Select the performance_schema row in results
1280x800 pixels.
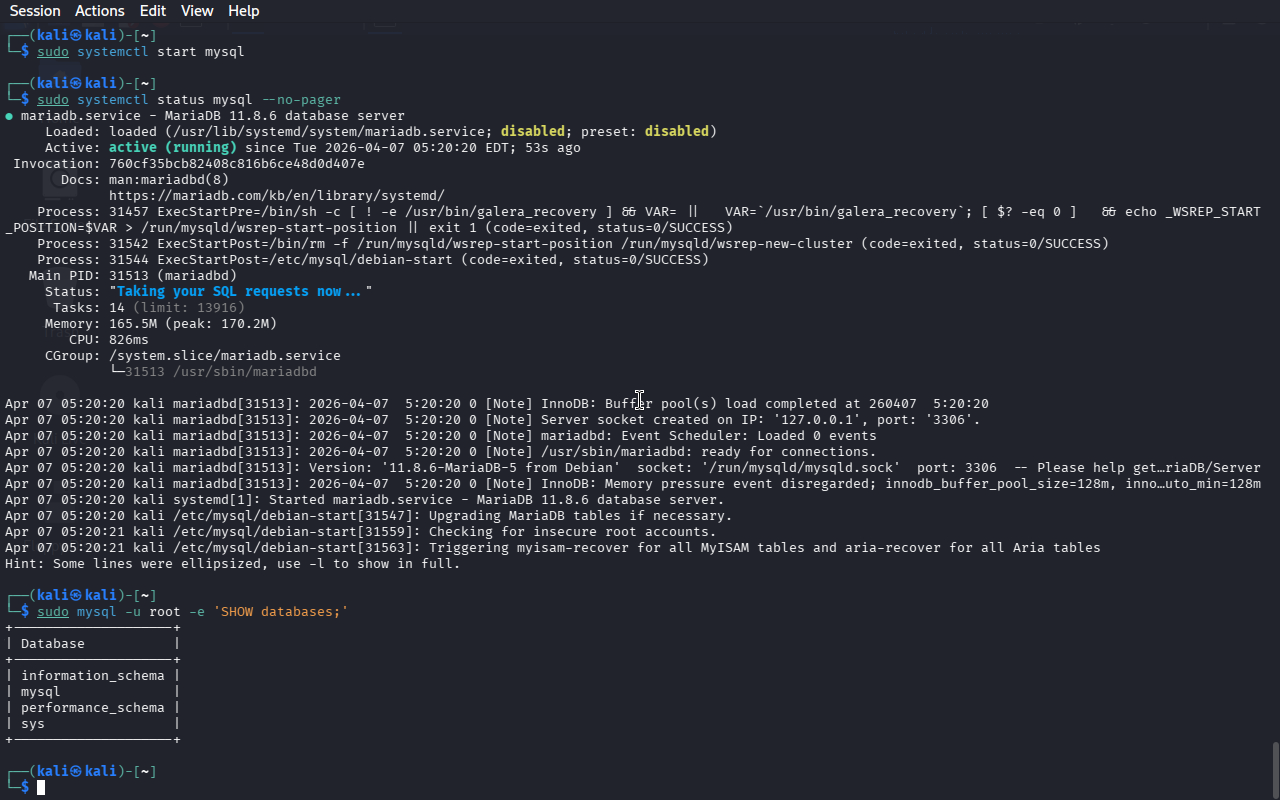pyautogui.click(x=92, y=708)
